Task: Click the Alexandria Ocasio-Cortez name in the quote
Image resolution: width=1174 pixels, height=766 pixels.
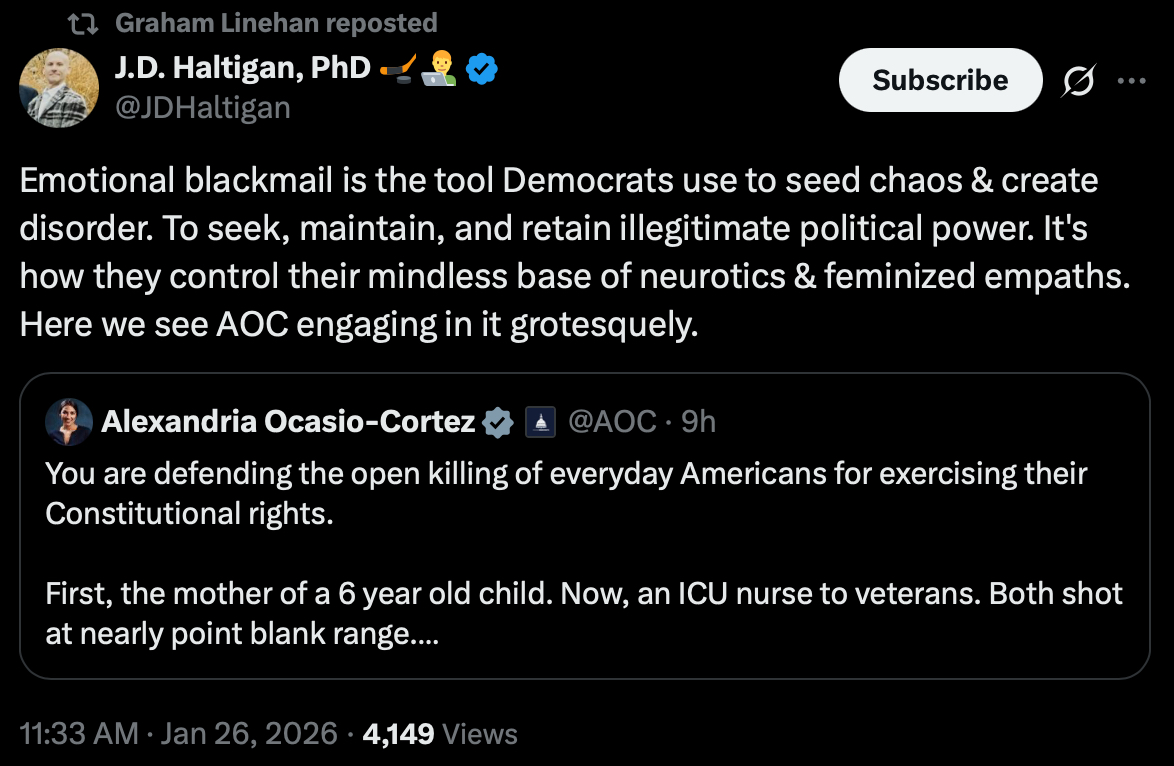Action: point(288,423)
